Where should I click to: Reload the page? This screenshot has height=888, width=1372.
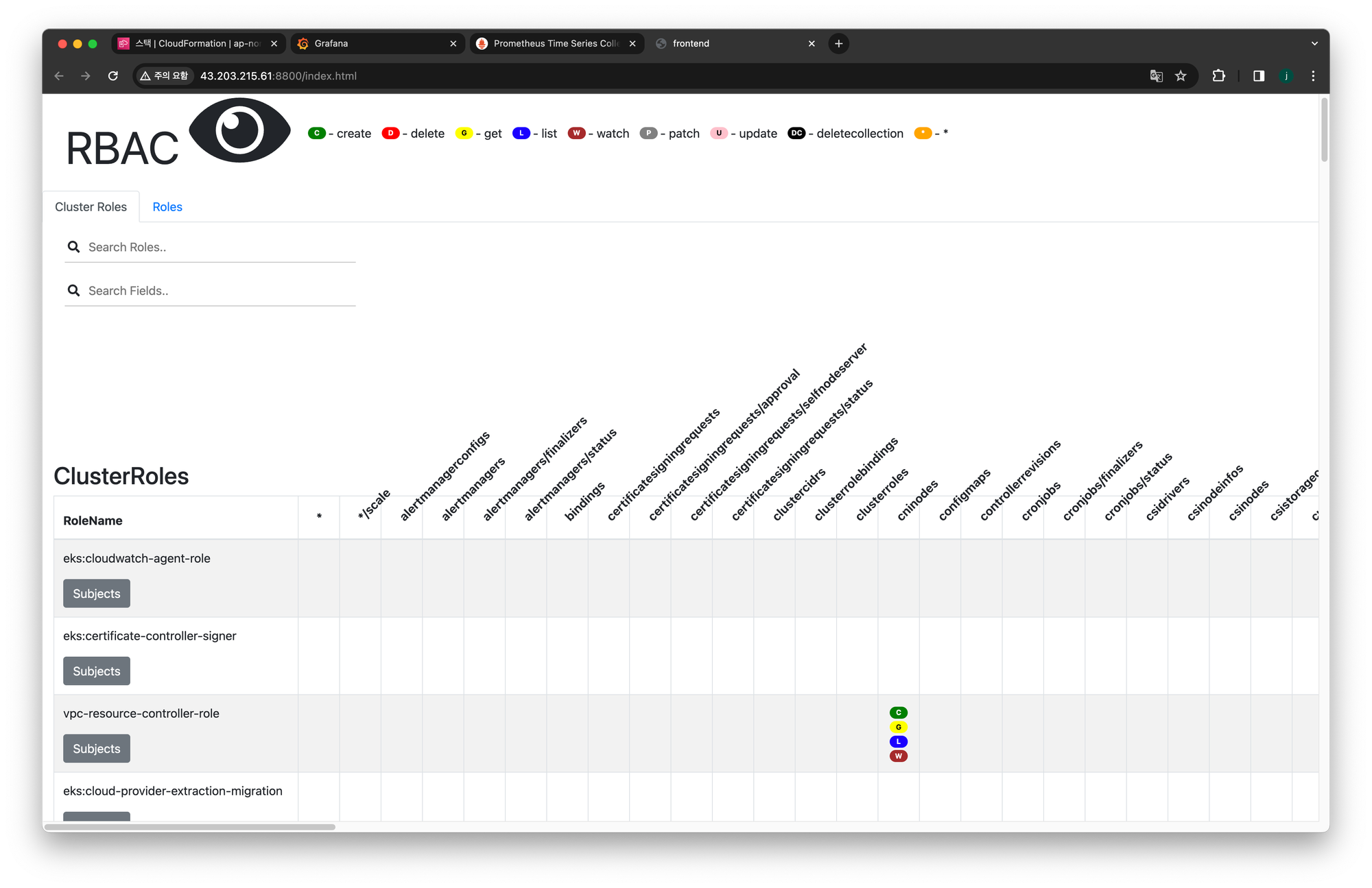click(113, 76)
